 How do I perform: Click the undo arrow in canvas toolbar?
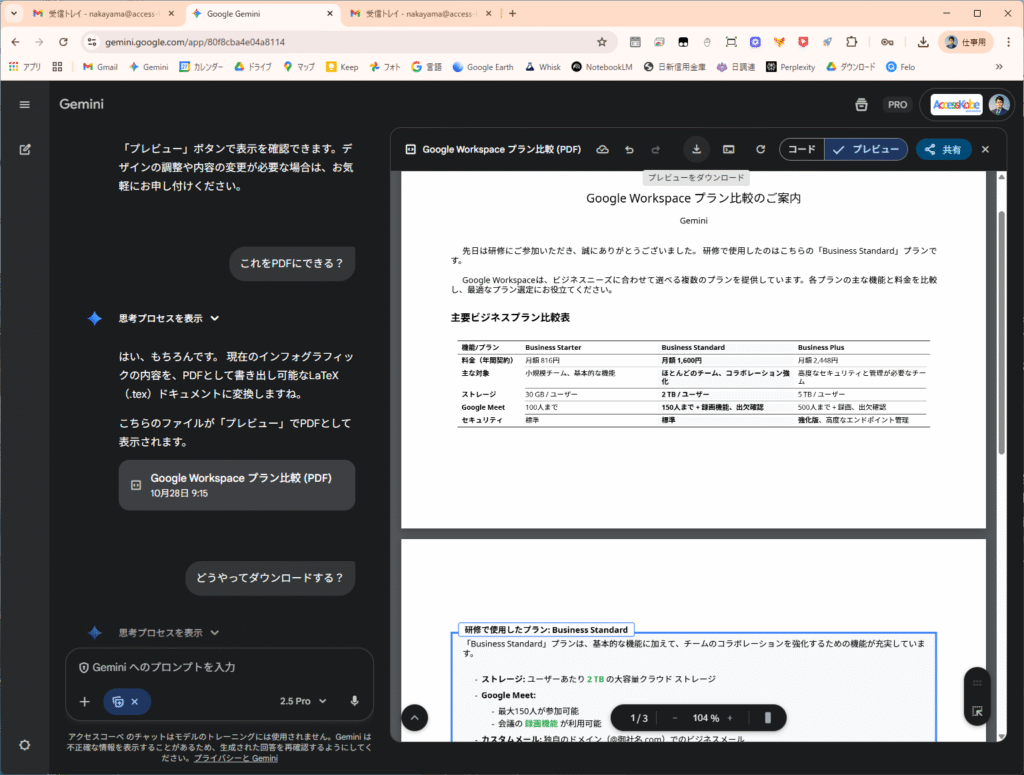pos(629,149)
